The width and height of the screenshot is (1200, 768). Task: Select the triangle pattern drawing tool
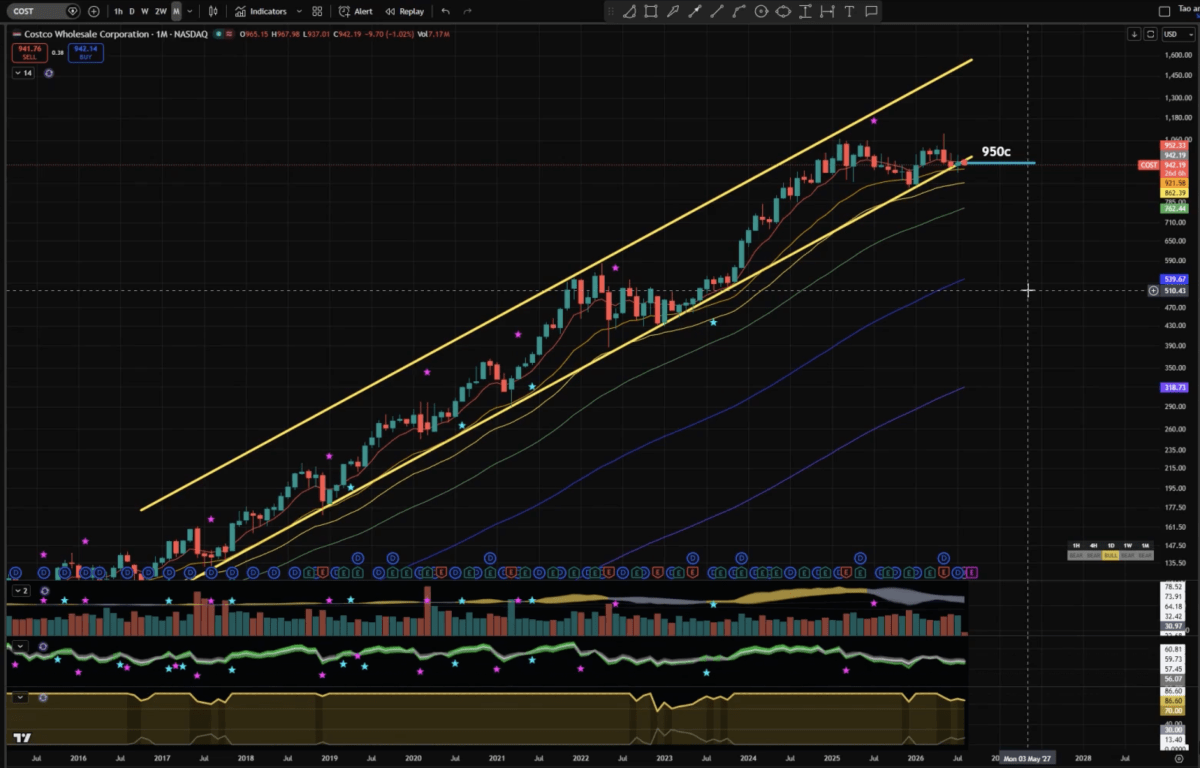(x=629, y=11)
